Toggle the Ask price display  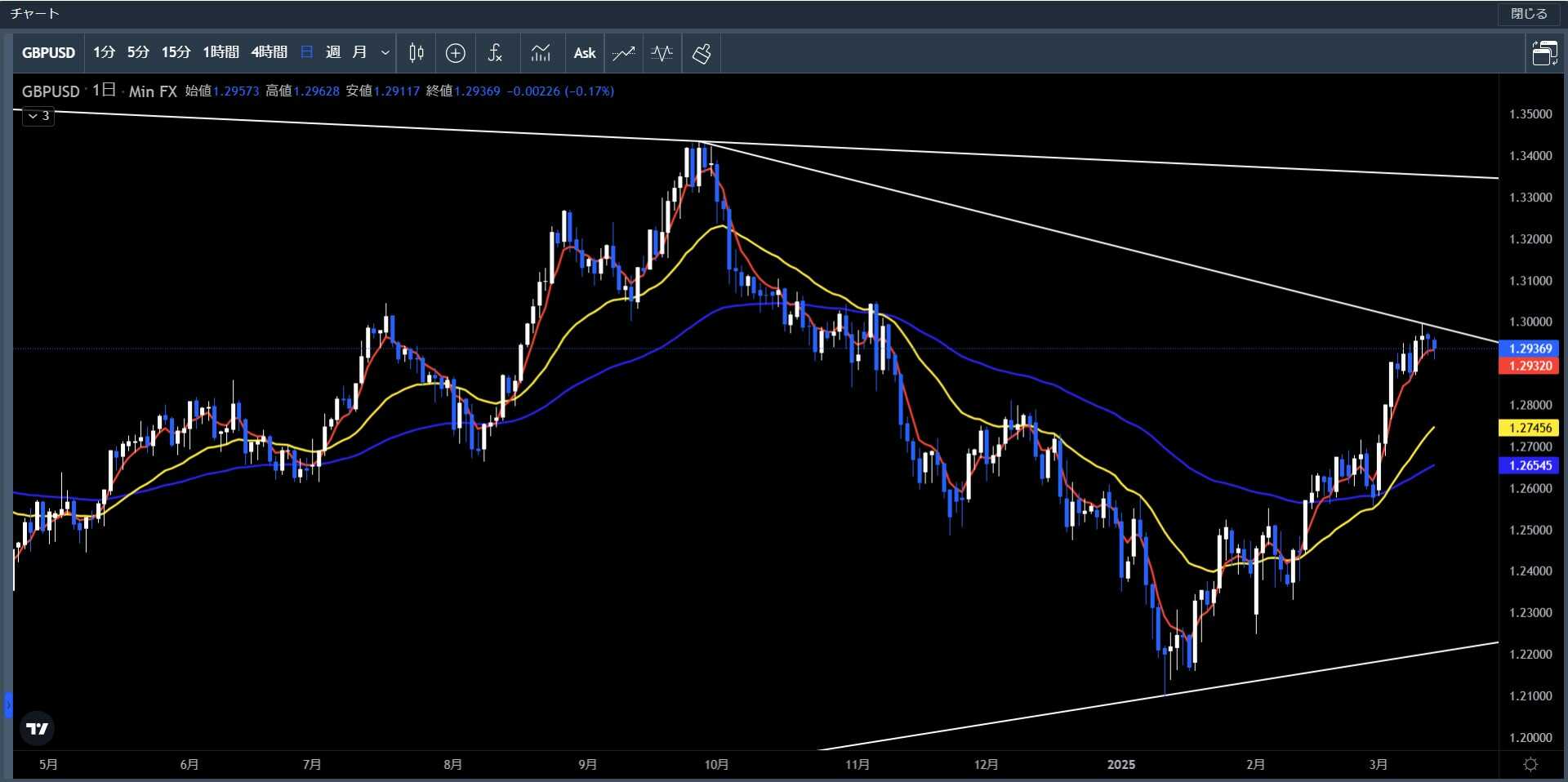585,53
